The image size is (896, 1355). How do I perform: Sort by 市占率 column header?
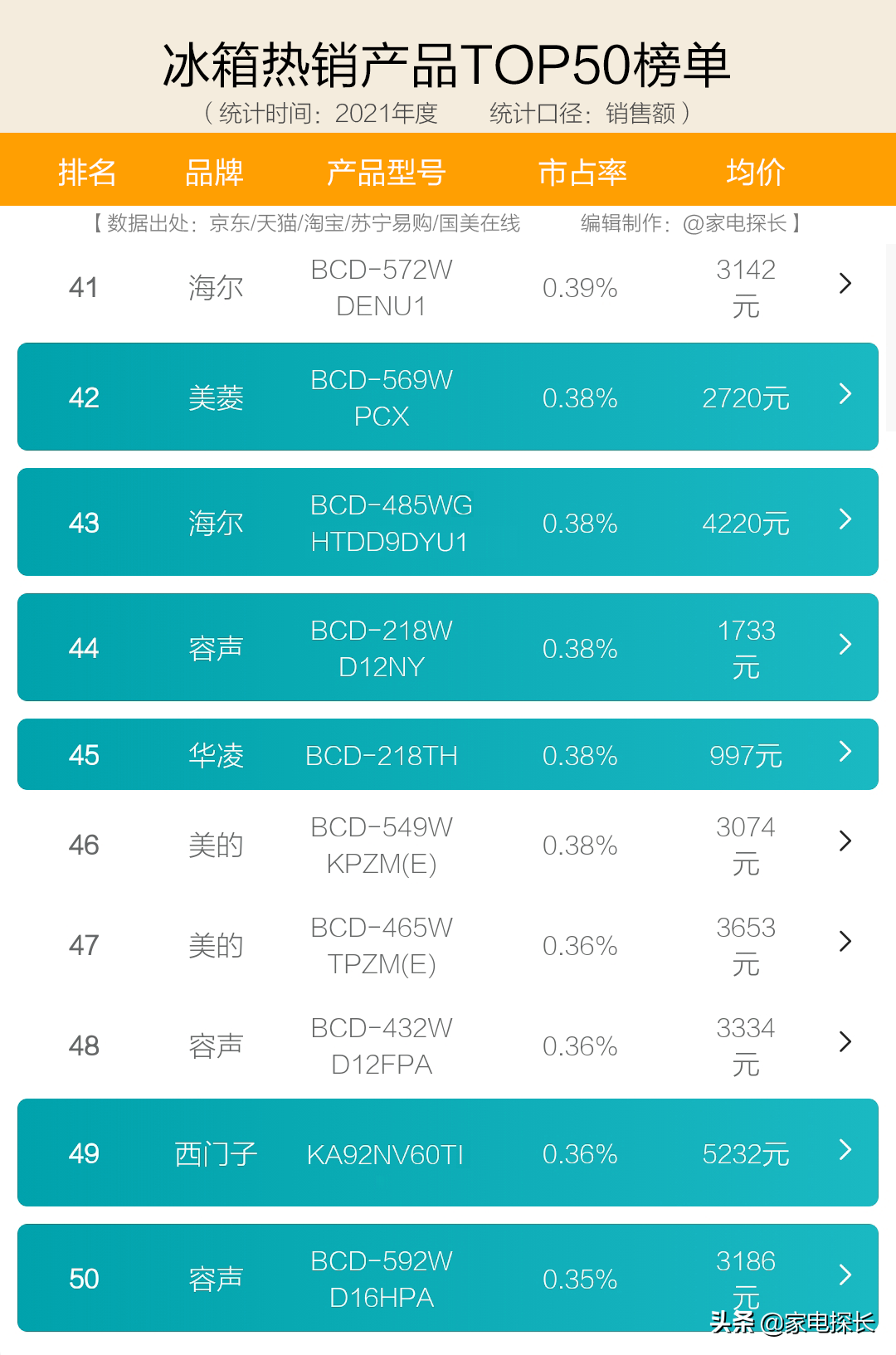(x=582, y=173)
